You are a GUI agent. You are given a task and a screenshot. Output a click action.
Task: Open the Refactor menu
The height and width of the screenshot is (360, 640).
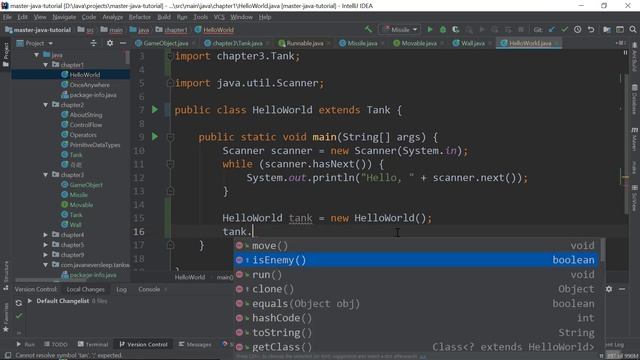tap(140, 17)
